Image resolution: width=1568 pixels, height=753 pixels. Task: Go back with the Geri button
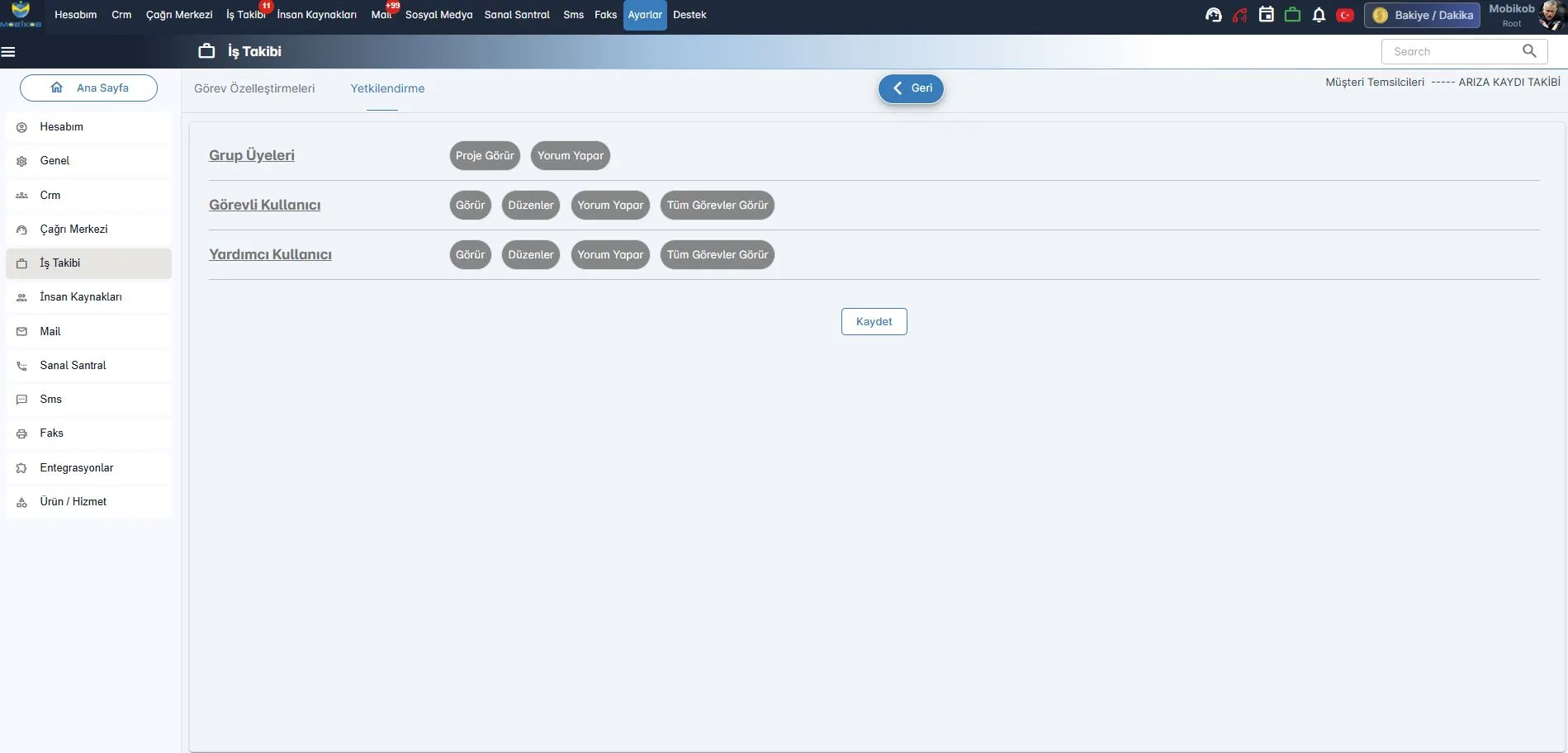tap(911, 88)
